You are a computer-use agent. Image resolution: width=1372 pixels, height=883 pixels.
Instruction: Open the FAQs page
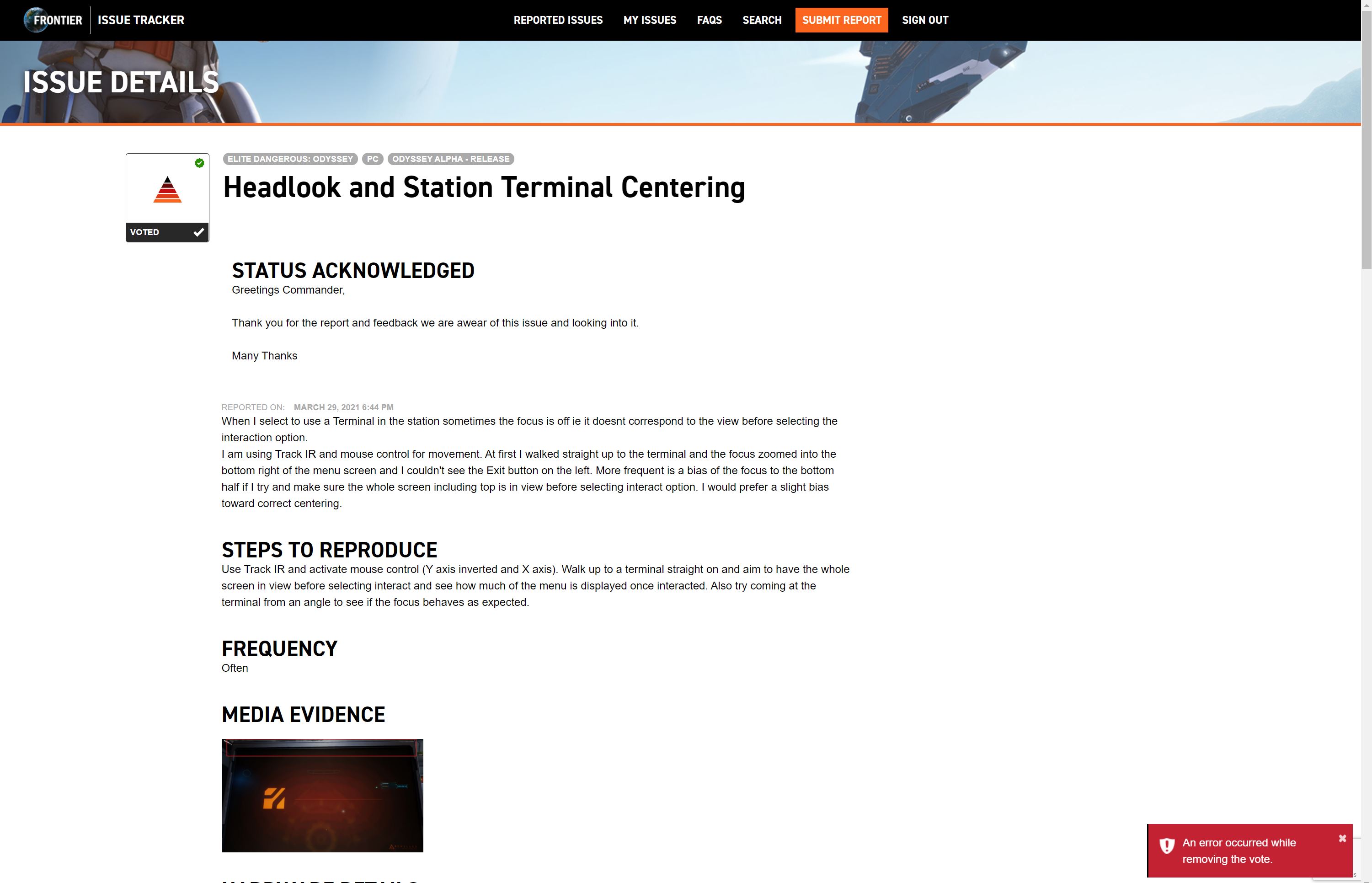[709, 20]
